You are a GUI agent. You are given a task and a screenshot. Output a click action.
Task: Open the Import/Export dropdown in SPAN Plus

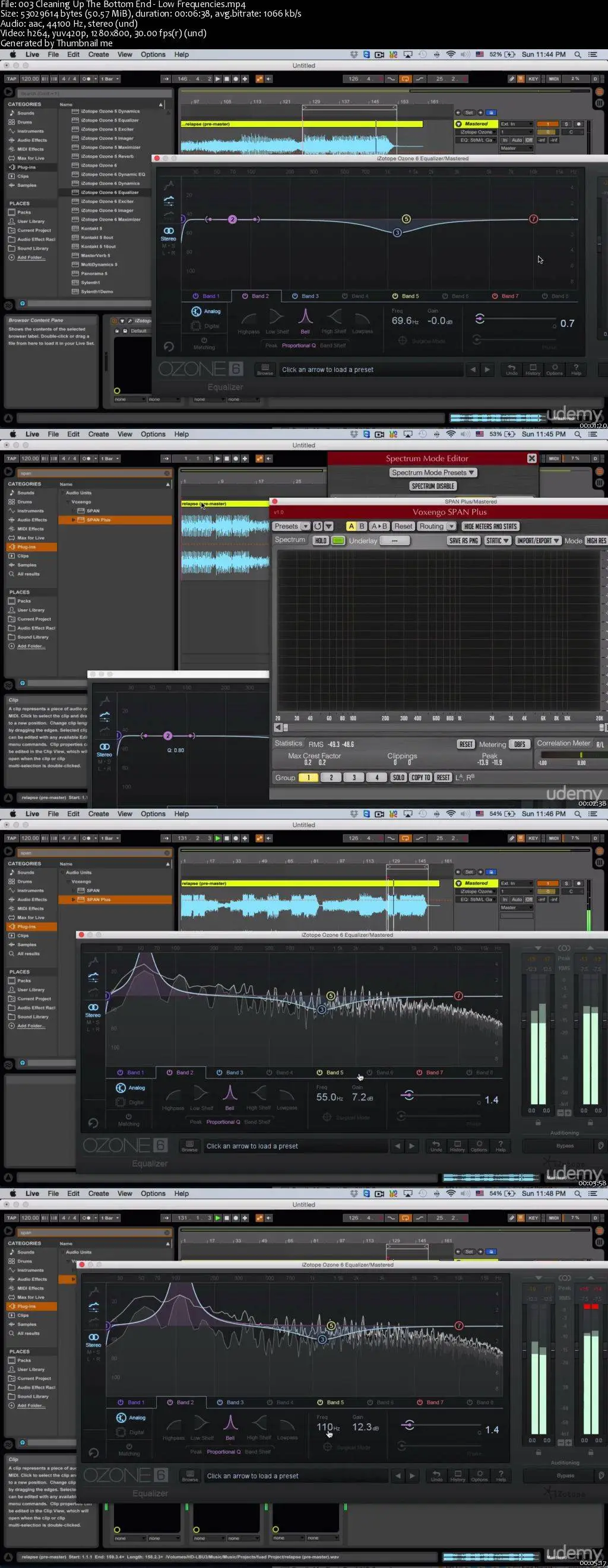click(538, 540)
